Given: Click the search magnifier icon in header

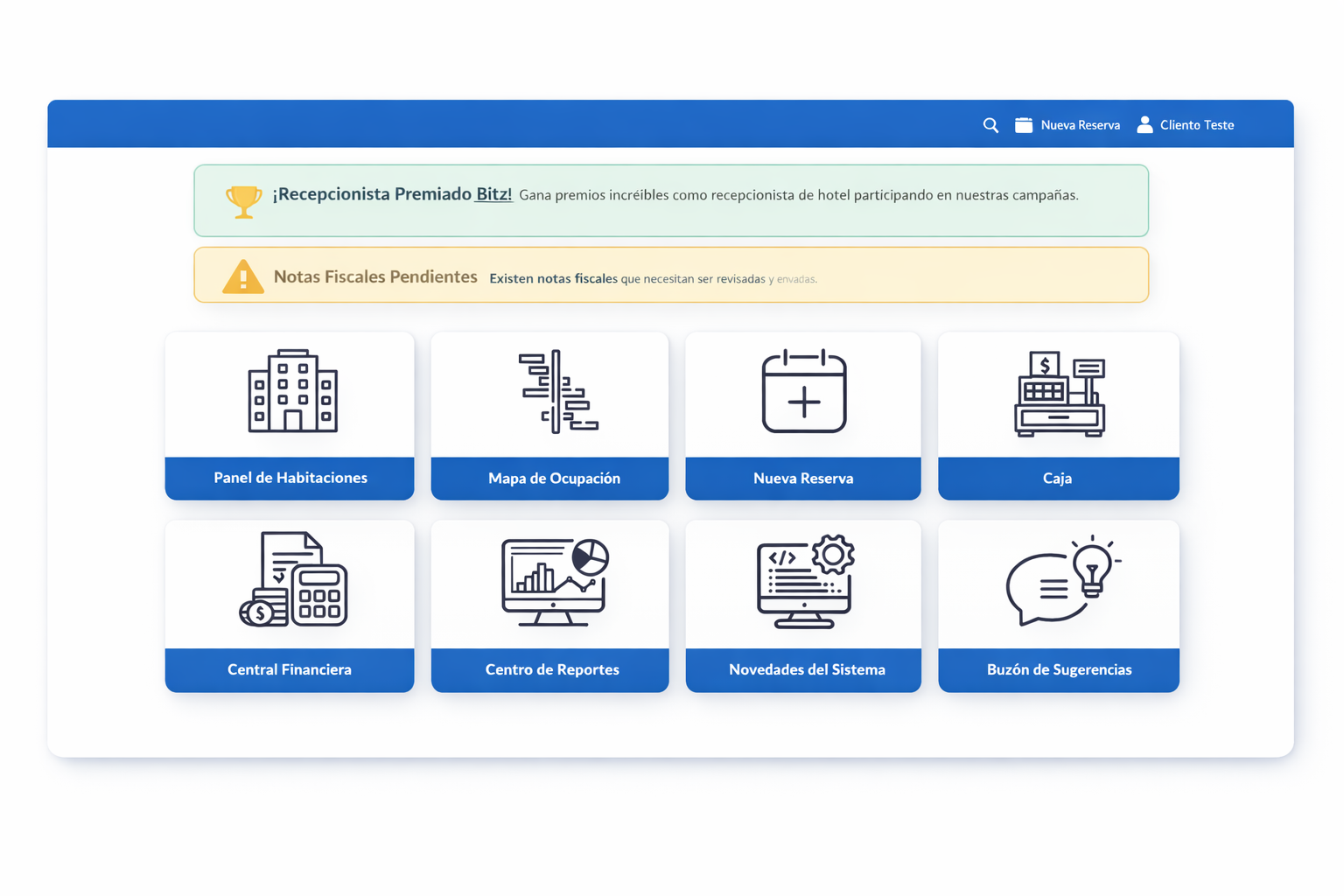Looking at the screenshot, I should point(990,125).
